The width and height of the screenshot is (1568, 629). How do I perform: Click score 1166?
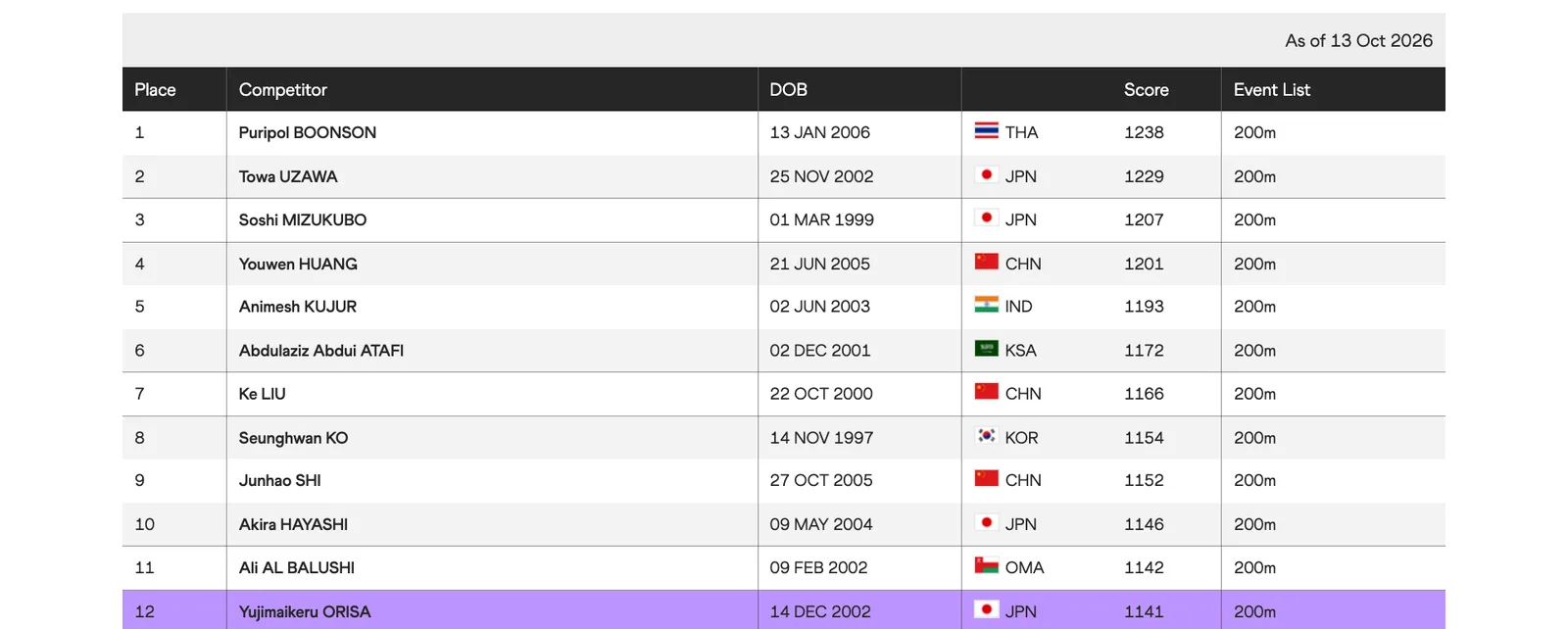(x=1144, y=394)
